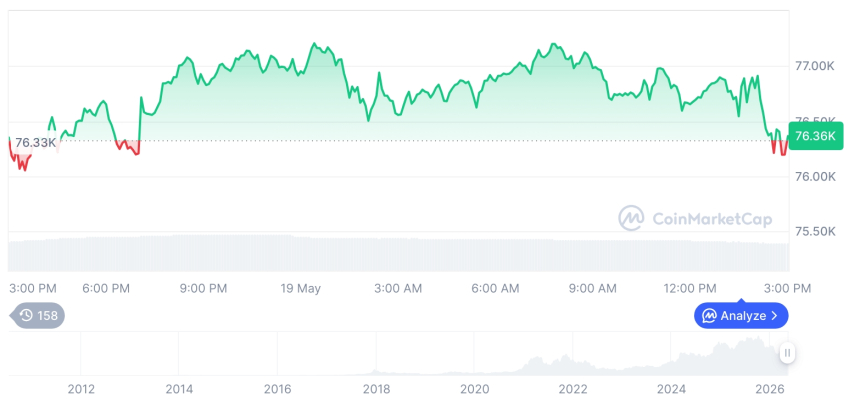Screen dimensions: 860x401
Task: Select the 2014 mark on the timeline
Action: tap(179, 389)
